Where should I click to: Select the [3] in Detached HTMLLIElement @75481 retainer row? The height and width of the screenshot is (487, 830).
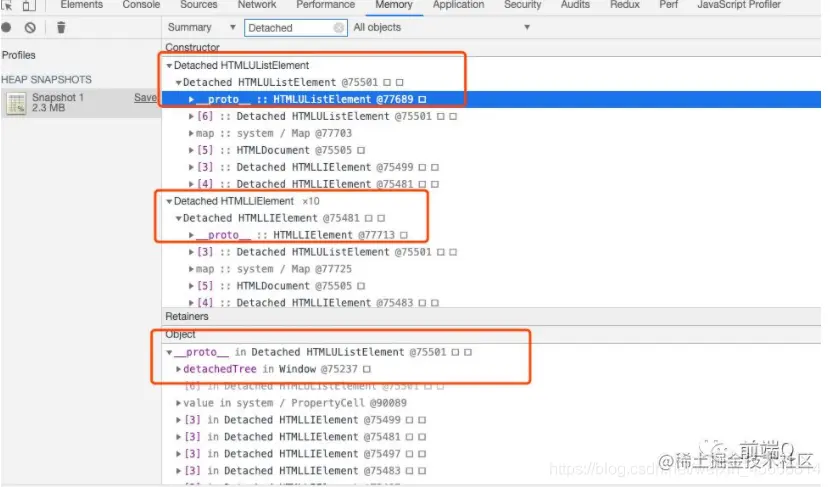[x=491, y=437]
